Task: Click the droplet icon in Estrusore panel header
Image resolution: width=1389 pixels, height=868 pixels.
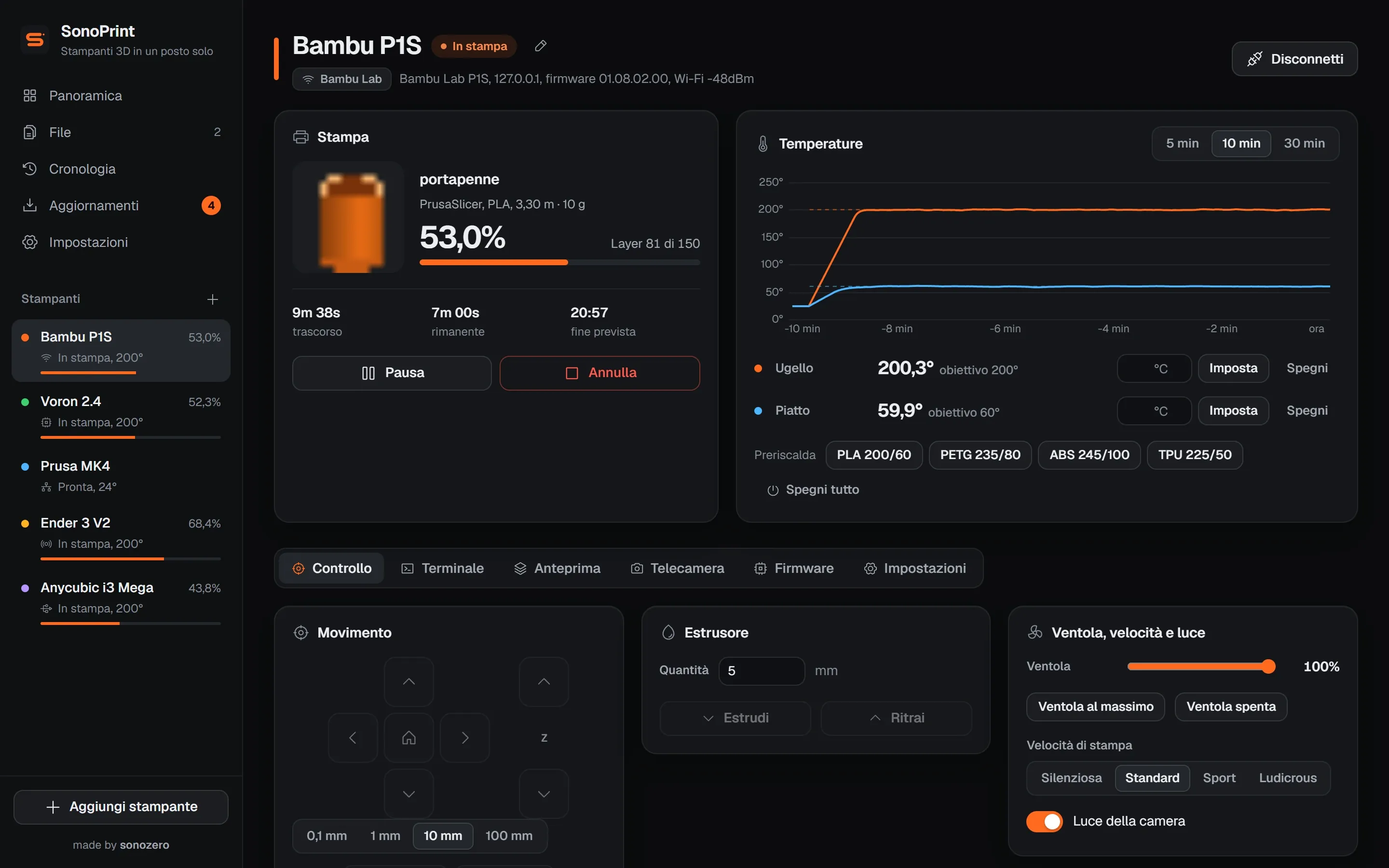Action: [x=668, y=633]
